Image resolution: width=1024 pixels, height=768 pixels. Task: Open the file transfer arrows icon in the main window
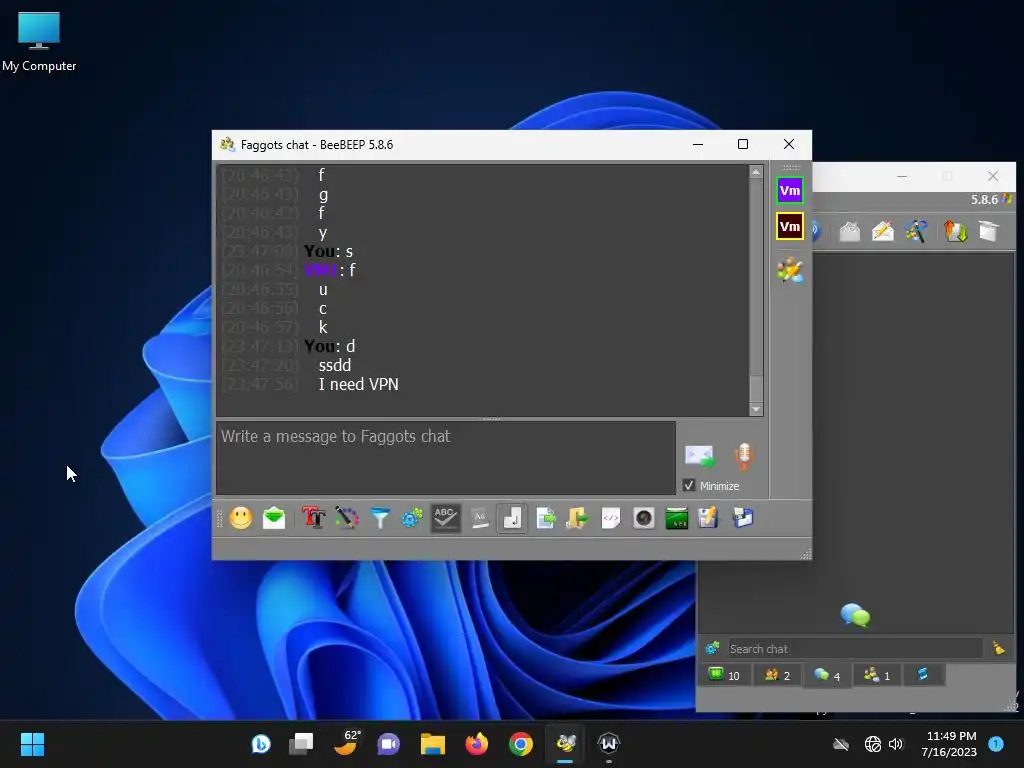click(955, 231)
